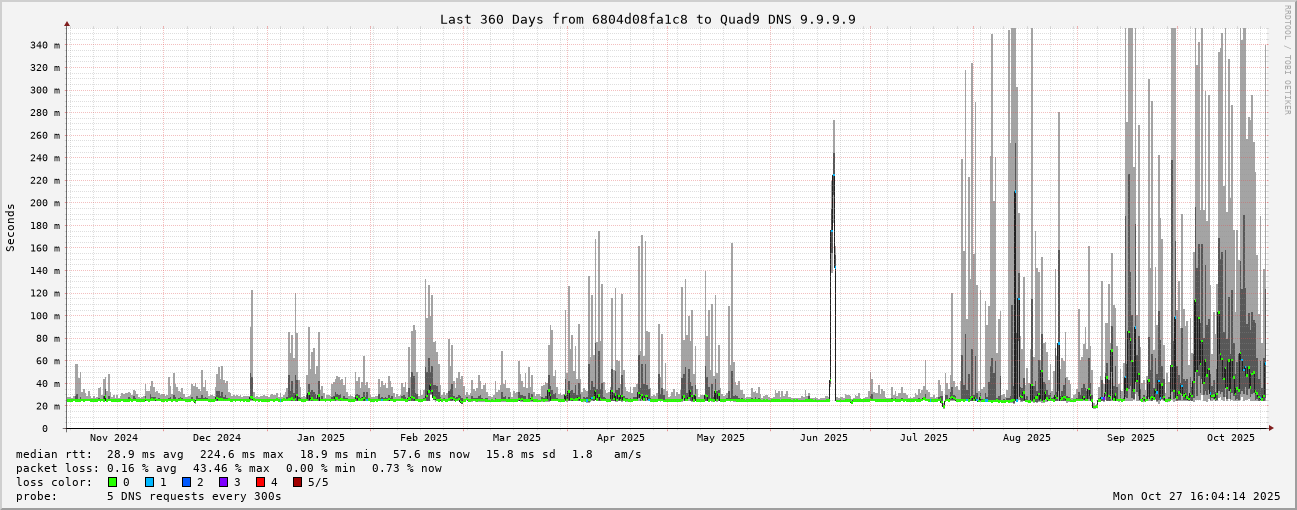
Task: Click the dark red 5/5 loss swatch
Action: tap(297, 482)
